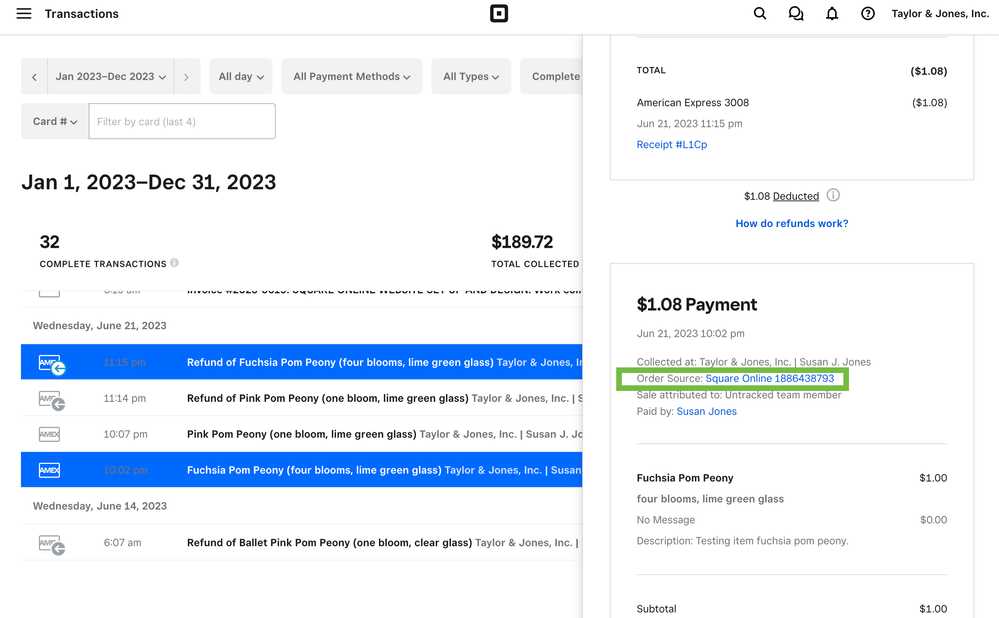This screenshot has width=999, height=618.
Task: Expand All Payment Methods filter
Action: point(352,76)
